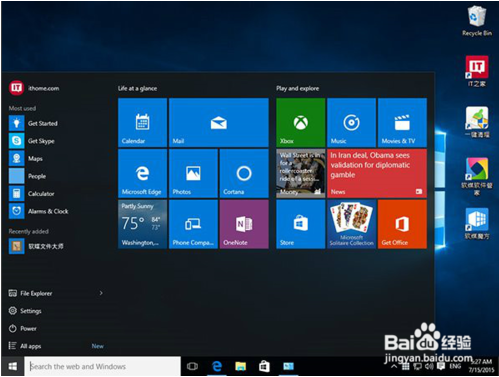Open the Get Office tile
Viewport: 499px width, 377px height.
402,224
